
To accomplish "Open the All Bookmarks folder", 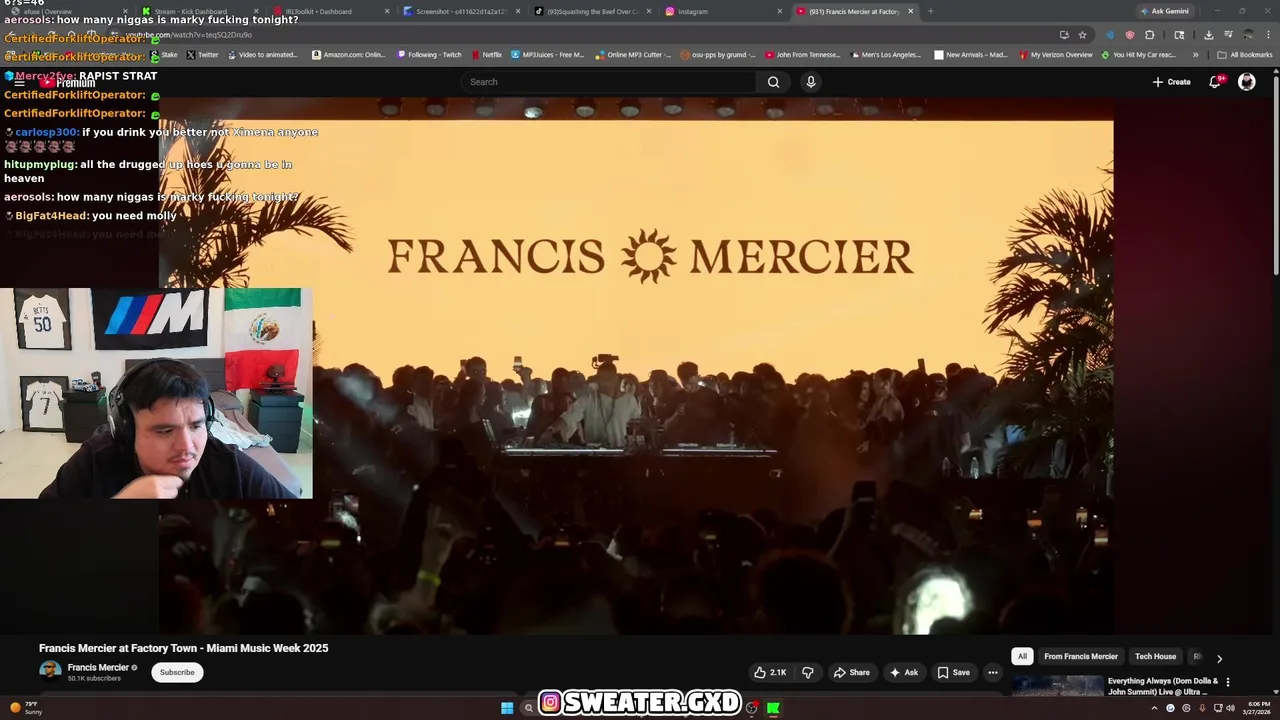I will click(1245, 55).
